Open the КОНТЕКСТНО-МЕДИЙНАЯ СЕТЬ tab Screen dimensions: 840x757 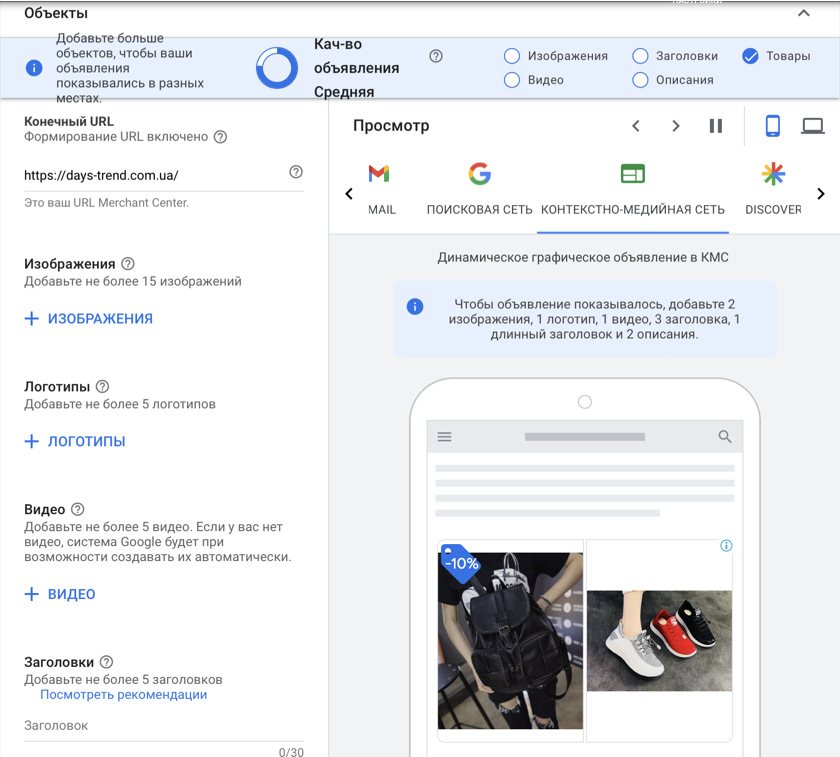pyautogui.click(x=633, y=190)
